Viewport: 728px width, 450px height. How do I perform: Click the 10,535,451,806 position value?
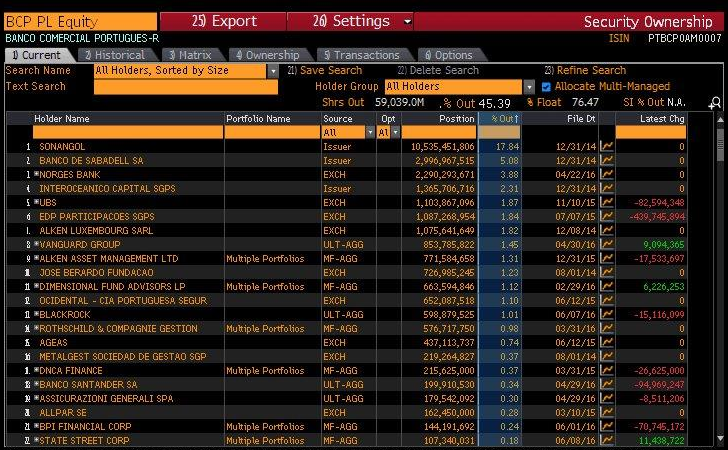[x=442, y=147]
